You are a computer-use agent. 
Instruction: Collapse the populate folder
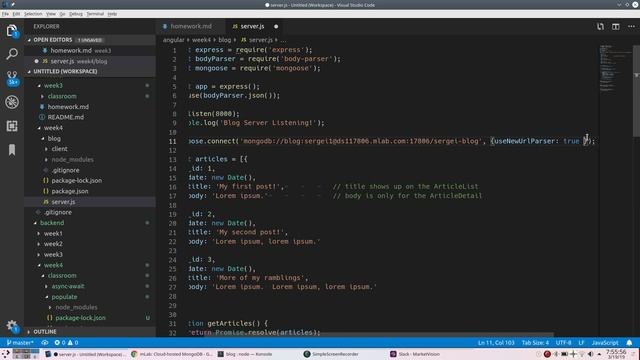[64, 297]
